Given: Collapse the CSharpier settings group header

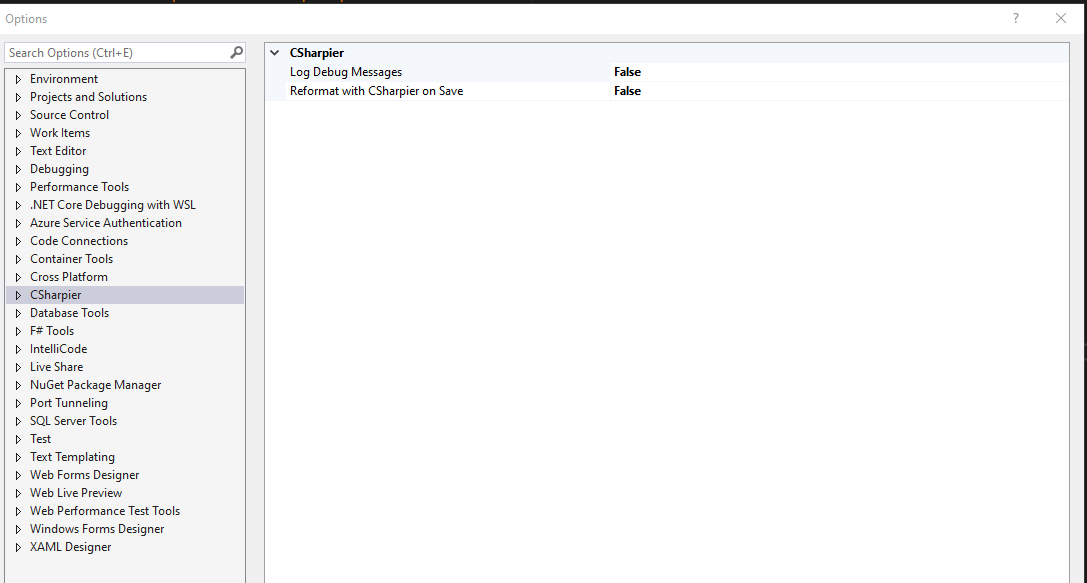Looking at the screenshot, I should 275,52.
